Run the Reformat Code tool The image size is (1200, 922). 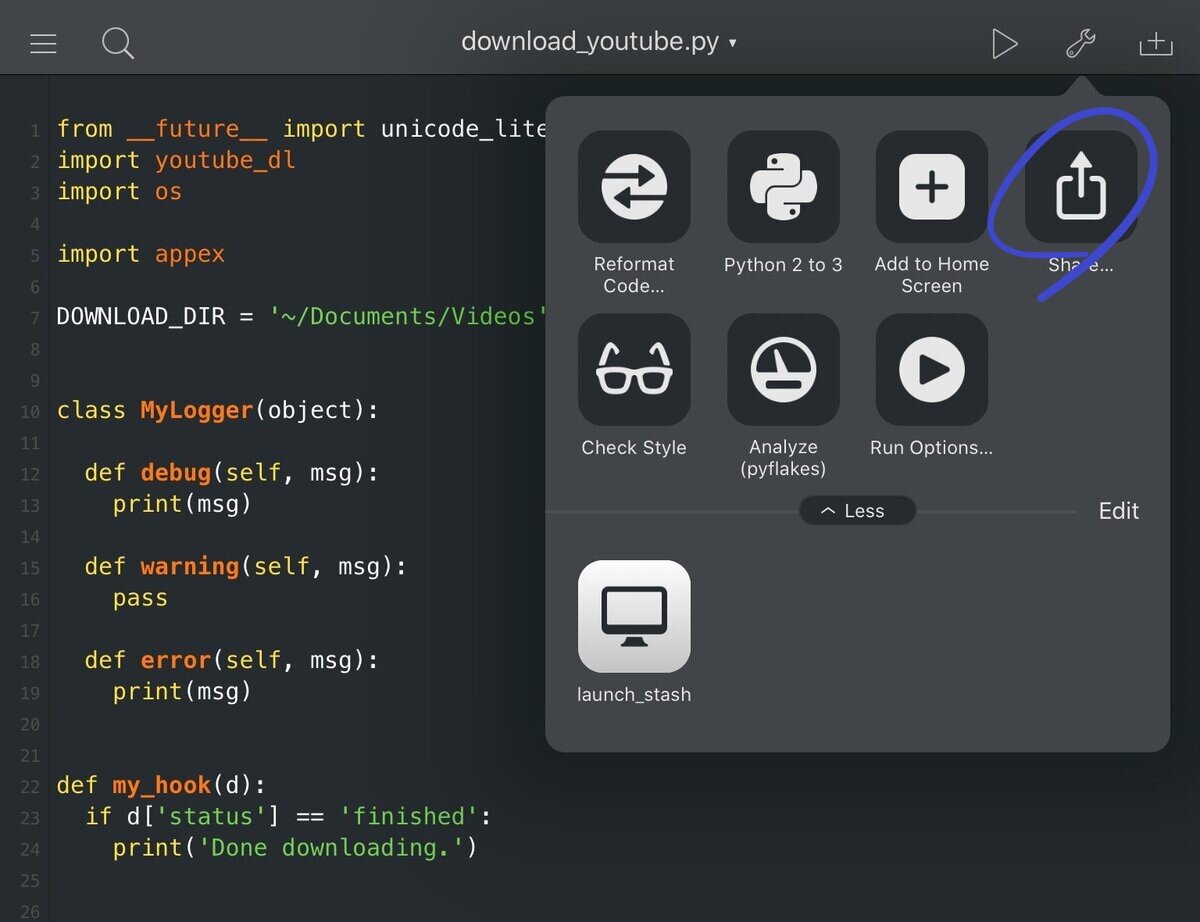tap(634, 187)
